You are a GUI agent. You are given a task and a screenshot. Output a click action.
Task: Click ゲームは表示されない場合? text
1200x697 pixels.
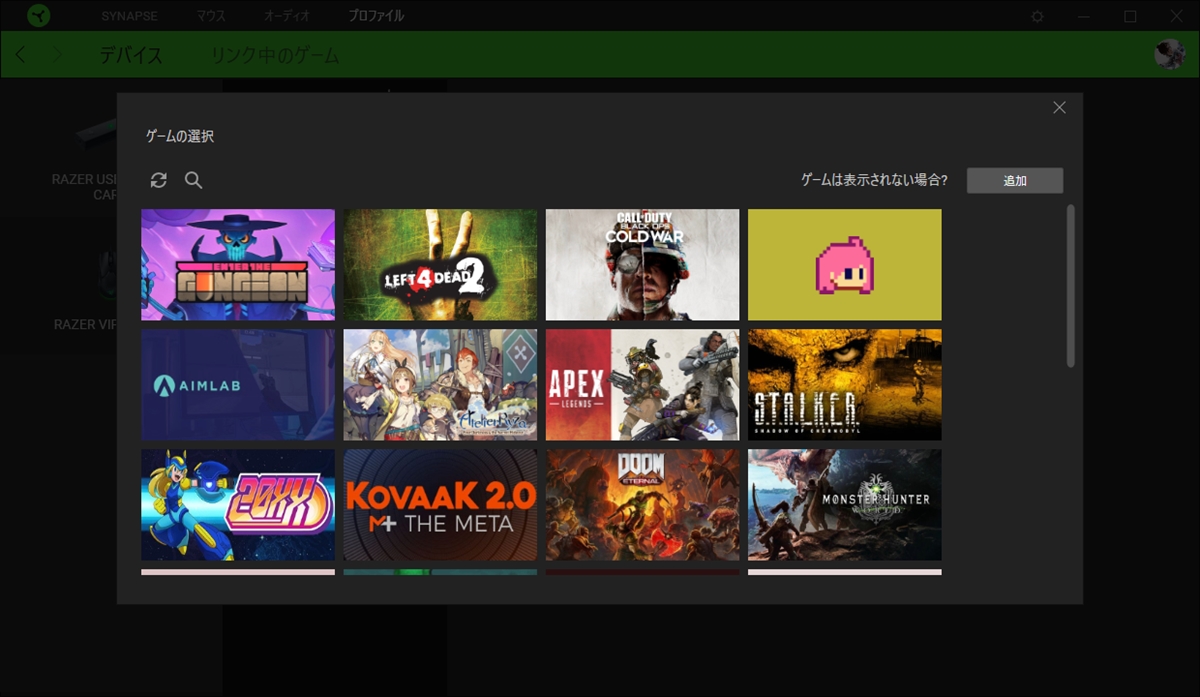(x=874, y=180)
